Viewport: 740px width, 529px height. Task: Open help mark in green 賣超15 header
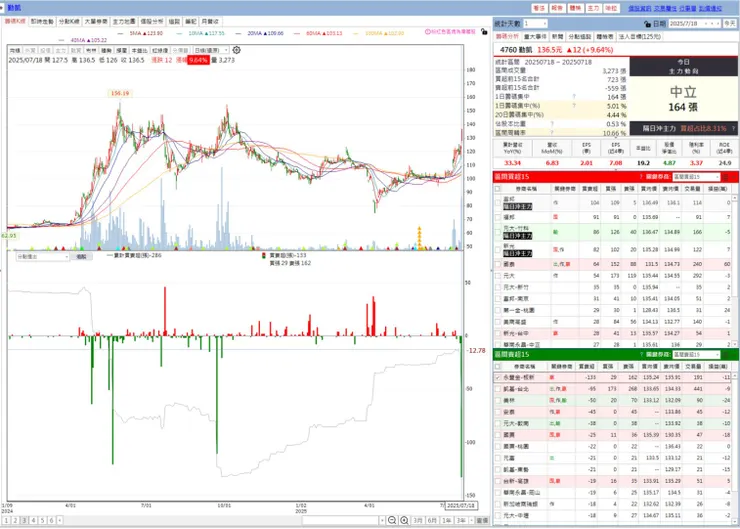point(640,354)
